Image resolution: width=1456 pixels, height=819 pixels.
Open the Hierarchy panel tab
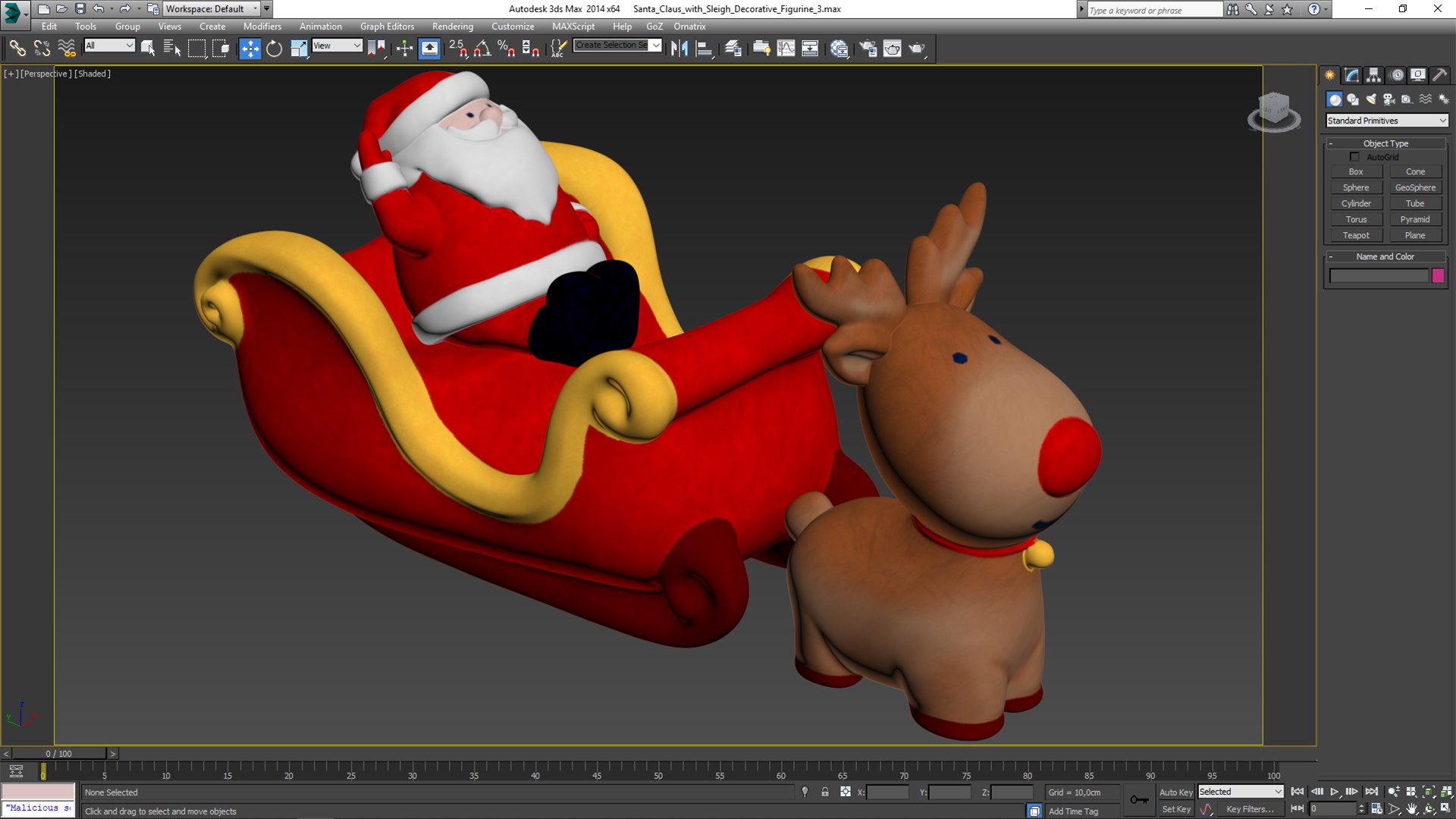(x=1373, y=75)
